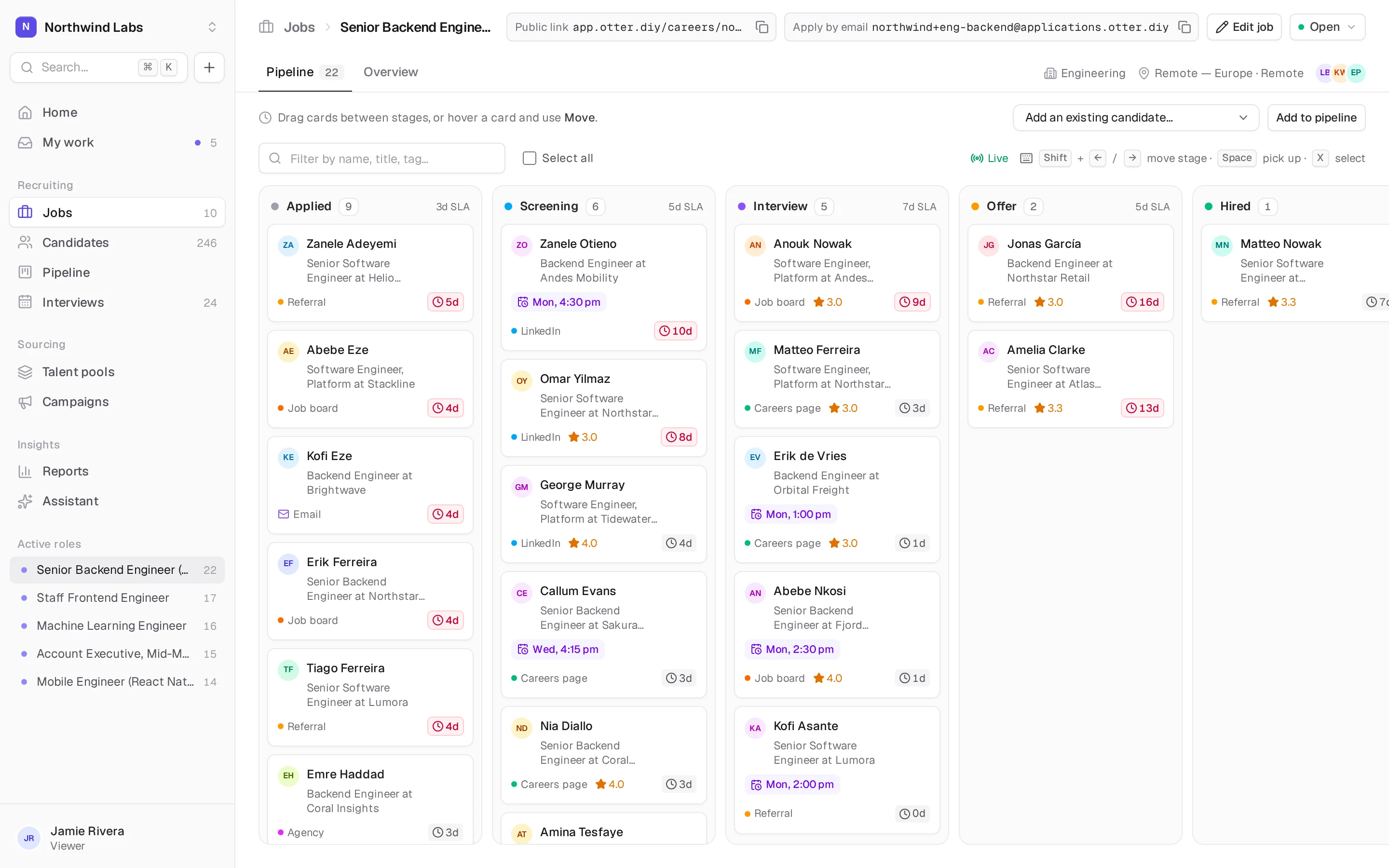Open Omar Yilmaz candidate card
Screen dimensions: 1389x868
point(604,407)
